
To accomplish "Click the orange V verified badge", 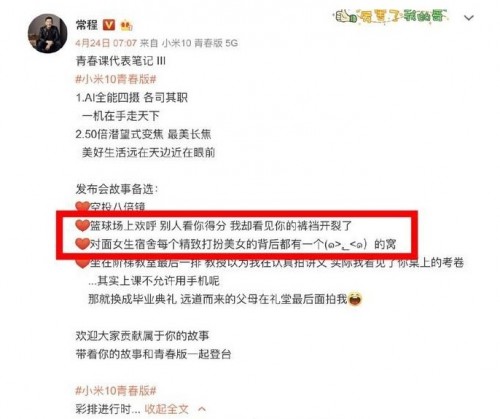I will (x=109, y=25).
